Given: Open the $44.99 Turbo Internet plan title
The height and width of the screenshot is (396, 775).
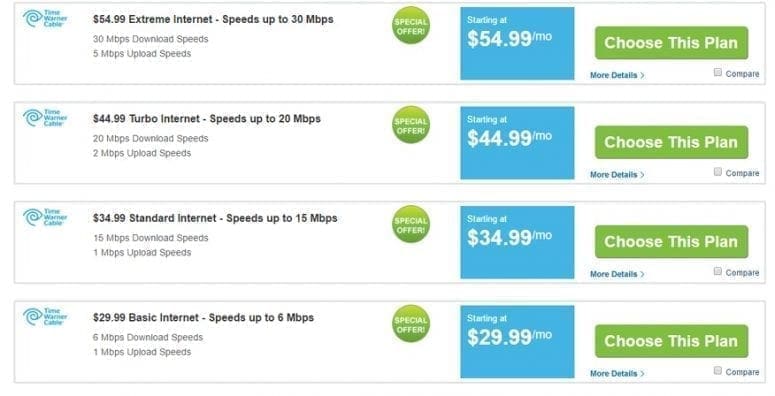Looking at the screenshot, I should tap(207, 119).
